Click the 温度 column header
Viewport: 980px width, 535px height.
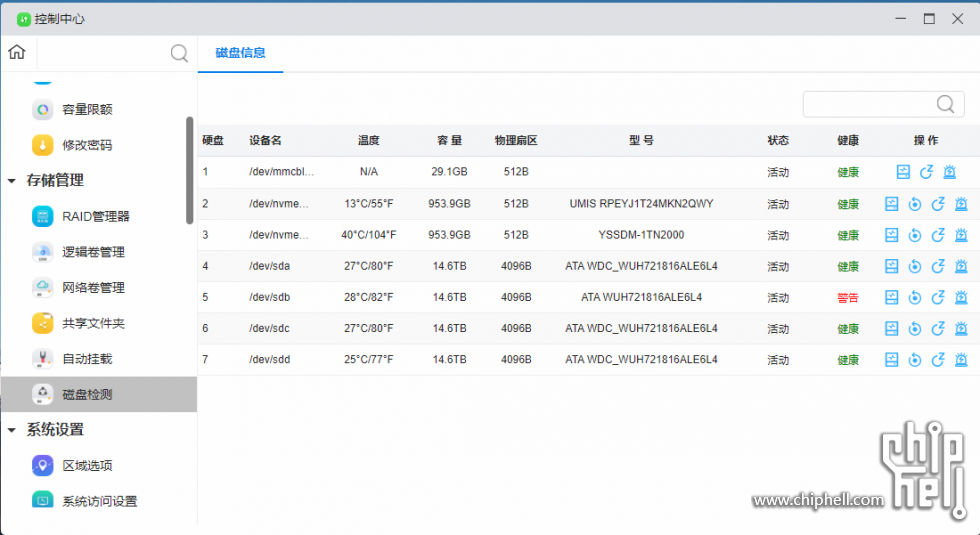(x=369, y=141)
